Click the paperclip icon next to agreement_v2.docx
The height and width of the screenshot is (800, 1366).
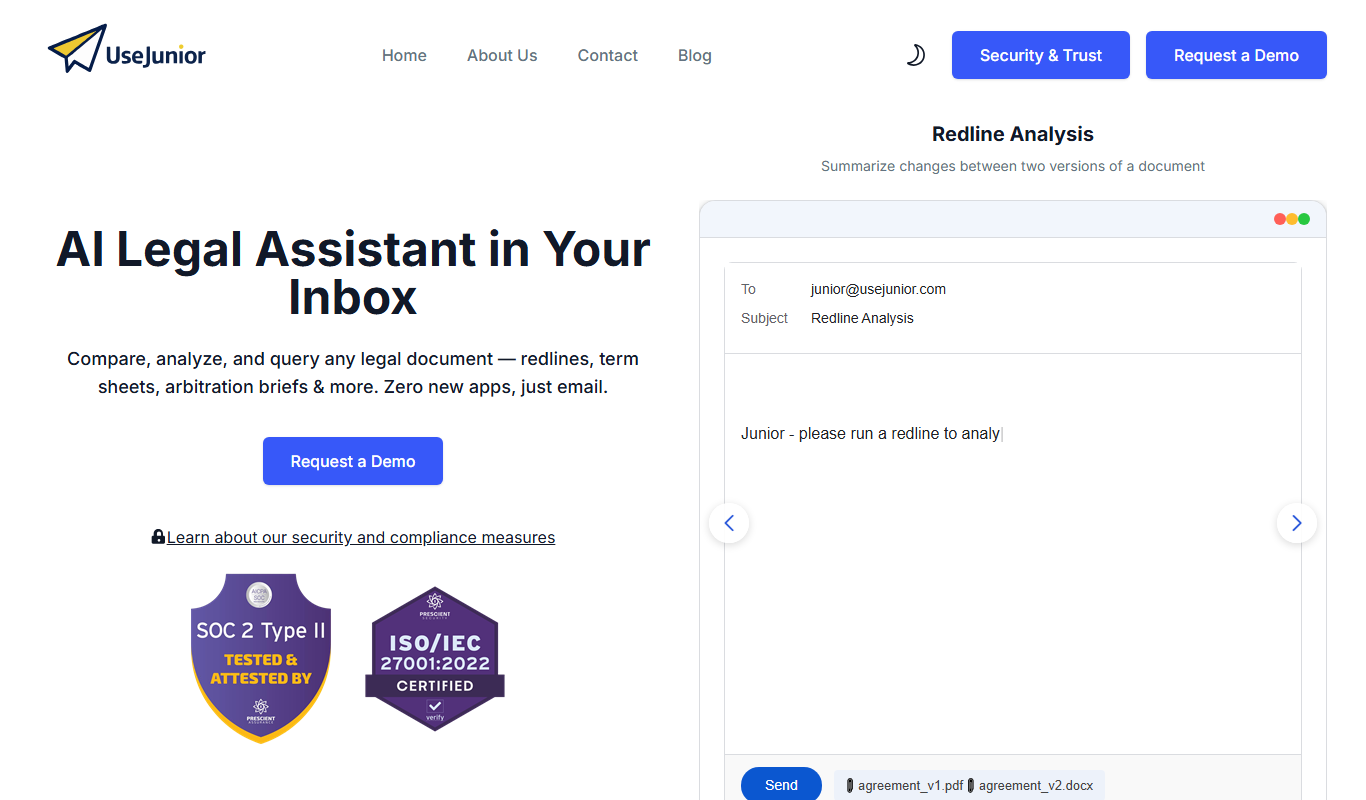tap(971, 786)
